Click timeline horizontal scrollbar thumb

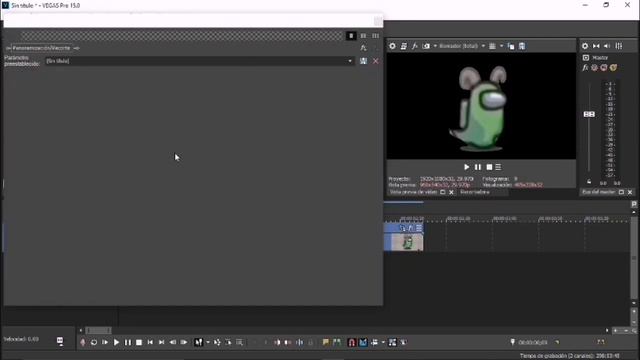click(x=98, y=331)
